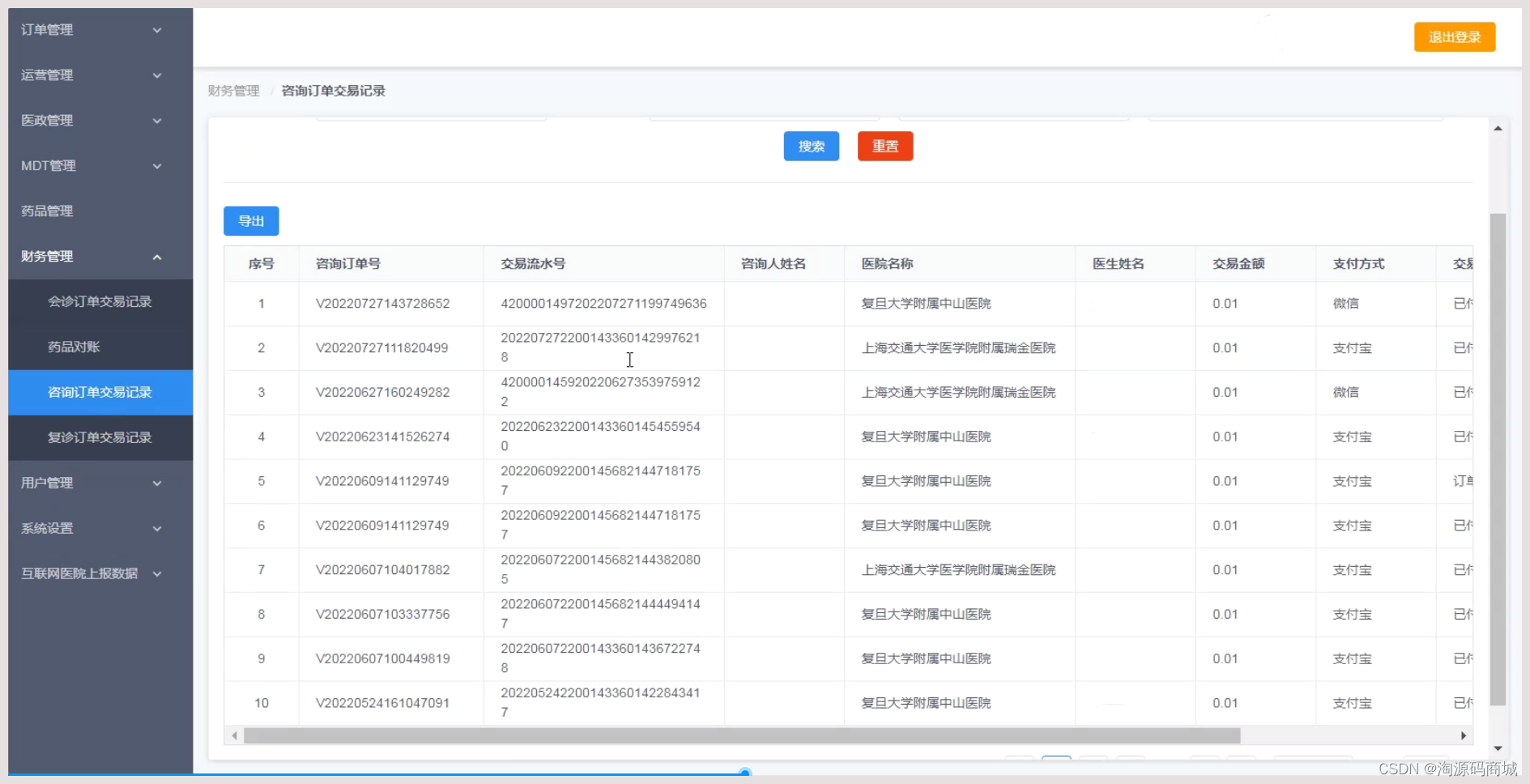Image resolution: width=1530 pixels, height=784 pixels.
Task: Open the 财务管理 breadcrumb link
Action: [233, 91]
